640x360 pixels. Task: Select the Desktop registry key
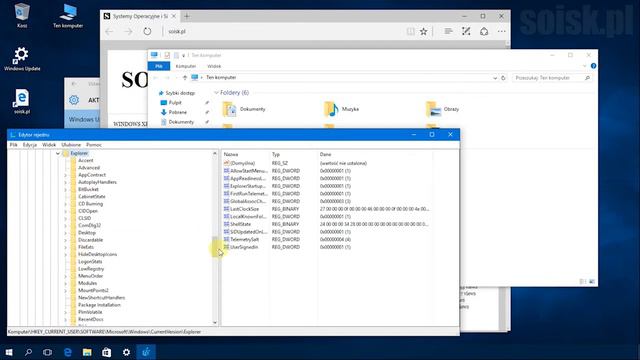(87, 233)
